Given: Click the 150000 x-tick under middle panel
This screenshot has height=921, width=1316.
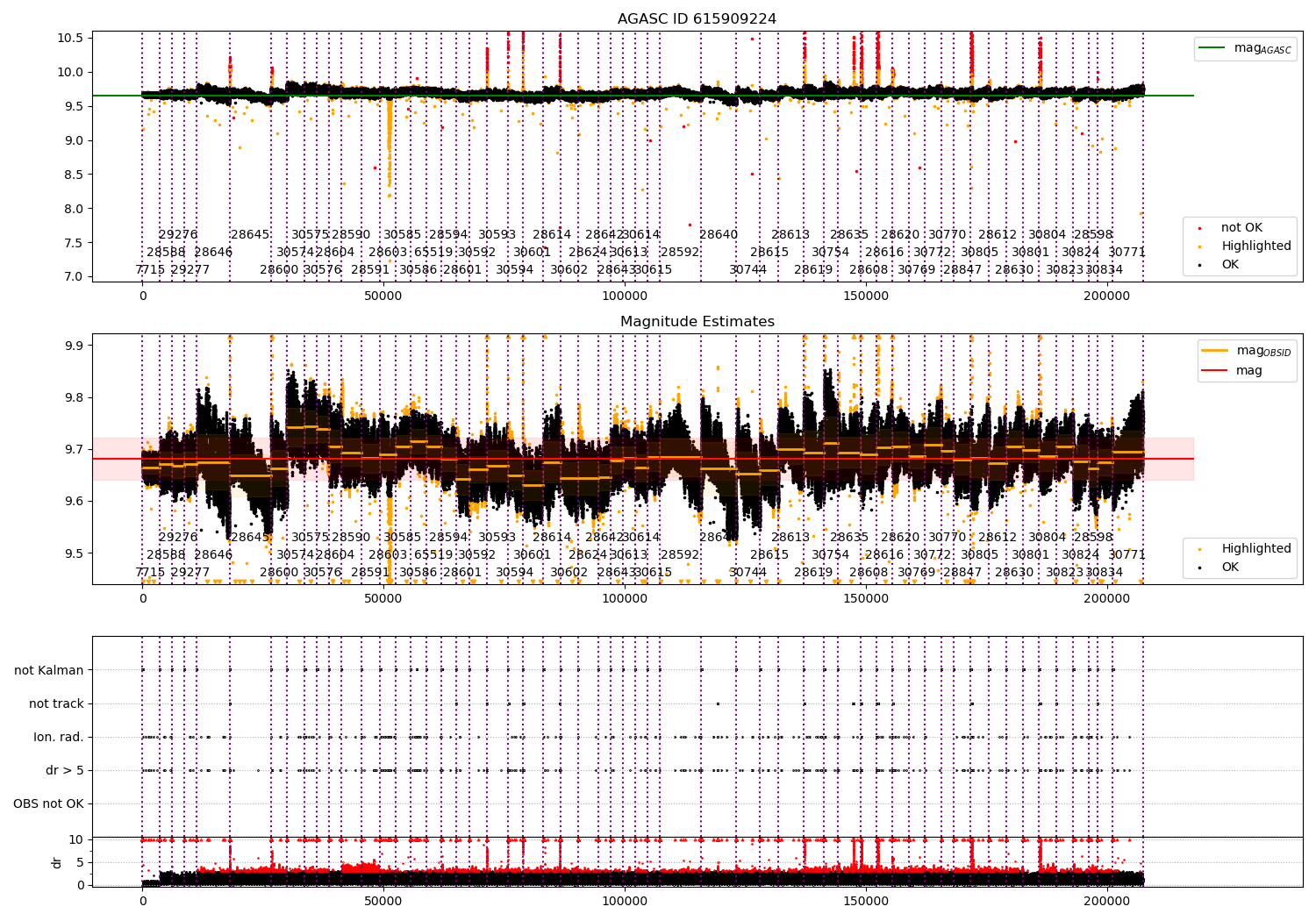Looking at the screenshot, I should click(866, 599).
